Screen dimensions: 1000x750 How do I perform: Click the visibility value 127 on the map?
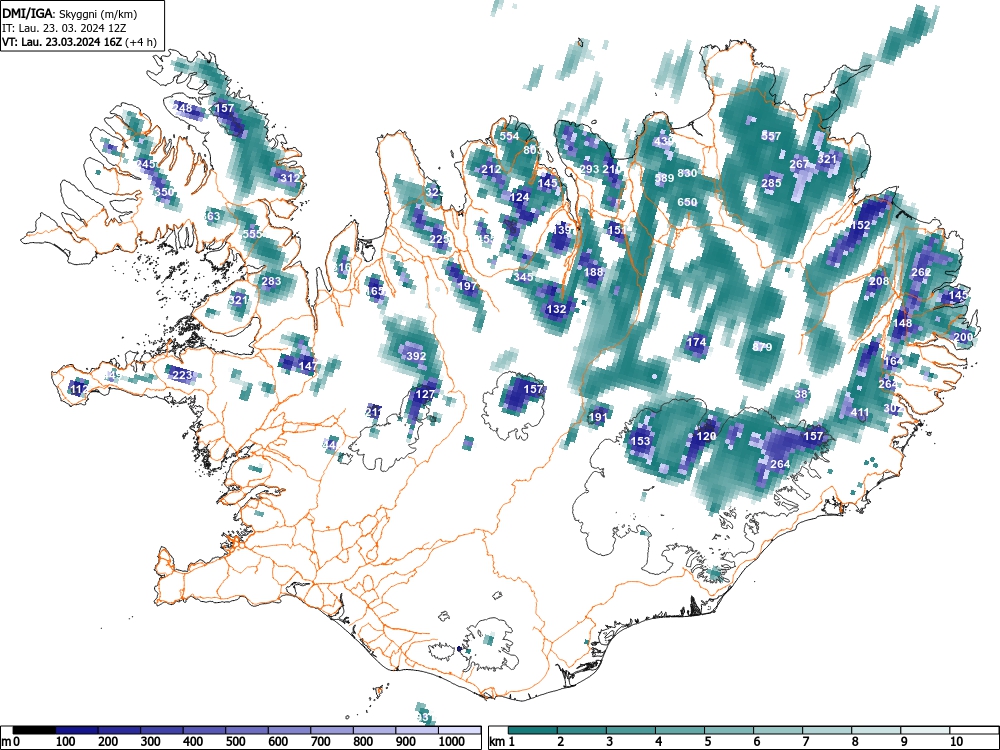point(425,394)
